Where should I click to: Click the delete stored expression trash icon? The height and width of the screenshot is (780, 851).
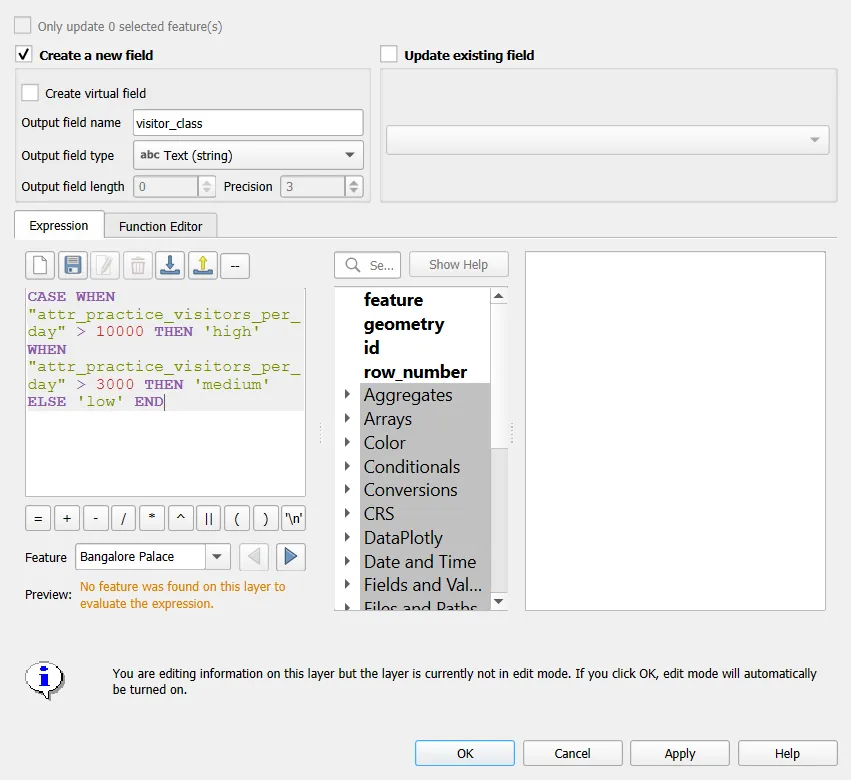138,266
